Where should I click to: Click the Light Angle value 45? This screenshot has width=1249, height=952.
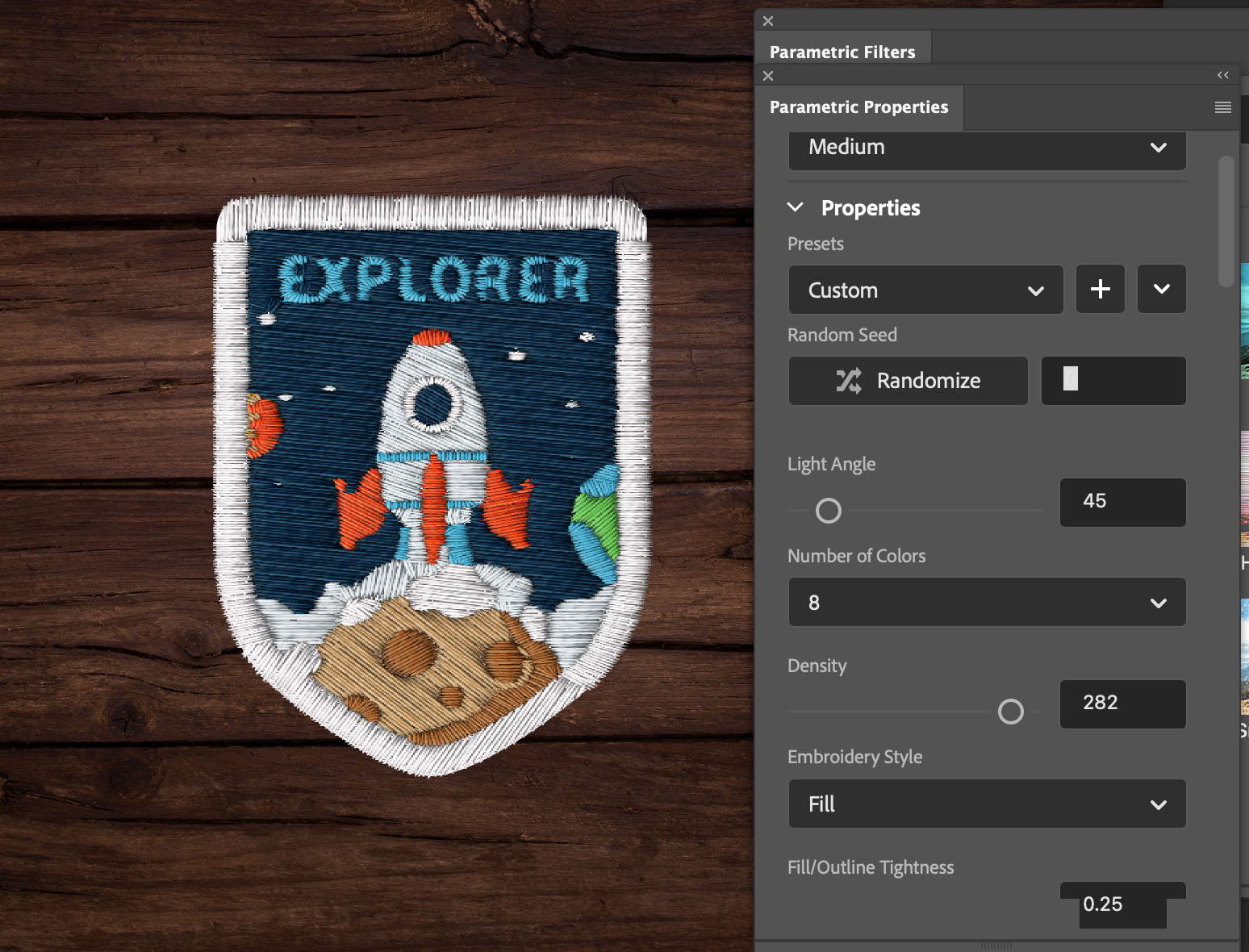1123,502
